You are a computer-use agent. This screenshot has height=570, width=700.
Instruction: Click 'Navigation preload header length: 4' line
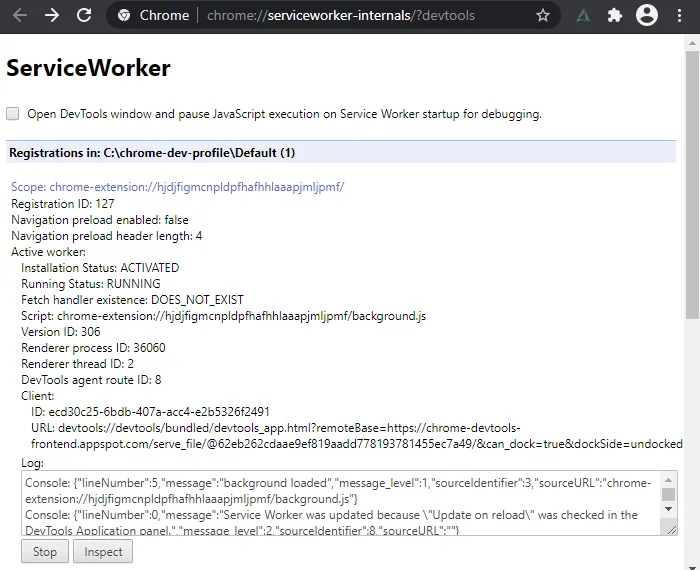point(106,236)
